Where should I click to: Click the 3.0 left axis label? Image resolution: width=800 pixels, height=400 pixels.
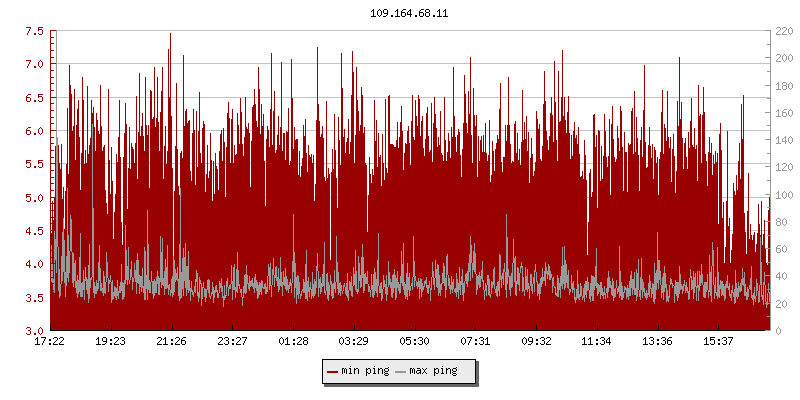(x=34, y=331)
